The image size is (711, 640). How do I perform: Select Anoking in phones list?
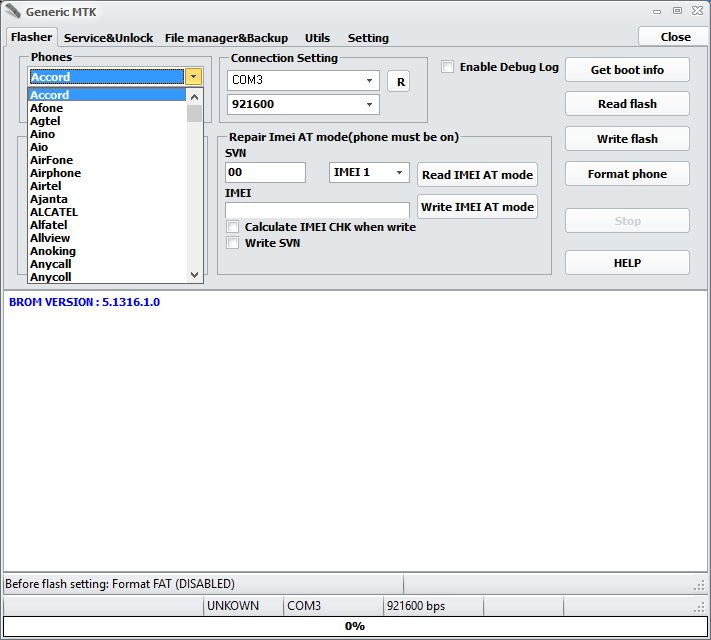coord(107,251)
